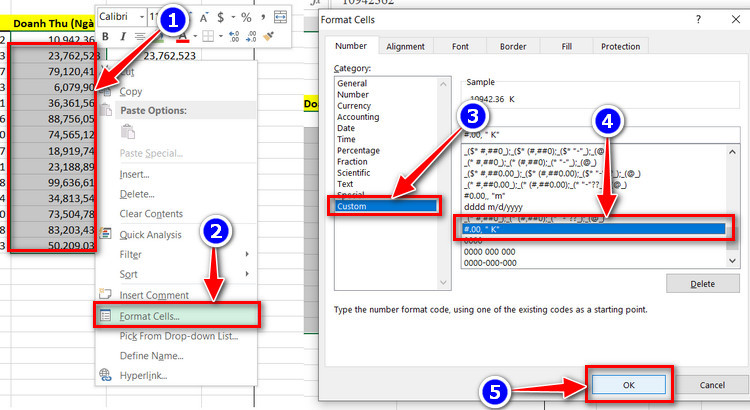The width and height of the screenshot is (750, 410).
Task: Choose Delete... from the context menu
Action: coord(137,194)
